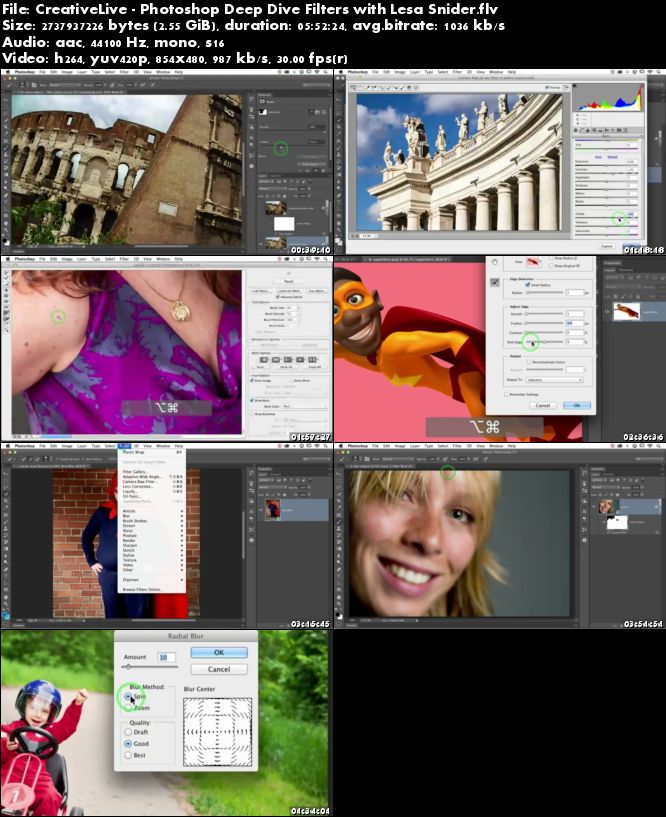Click the Add to Selection mask icon in Liquify
Image resolution: width=666 pixels, height=817 pixels.
pyautogui.click(x=276, y=360)
